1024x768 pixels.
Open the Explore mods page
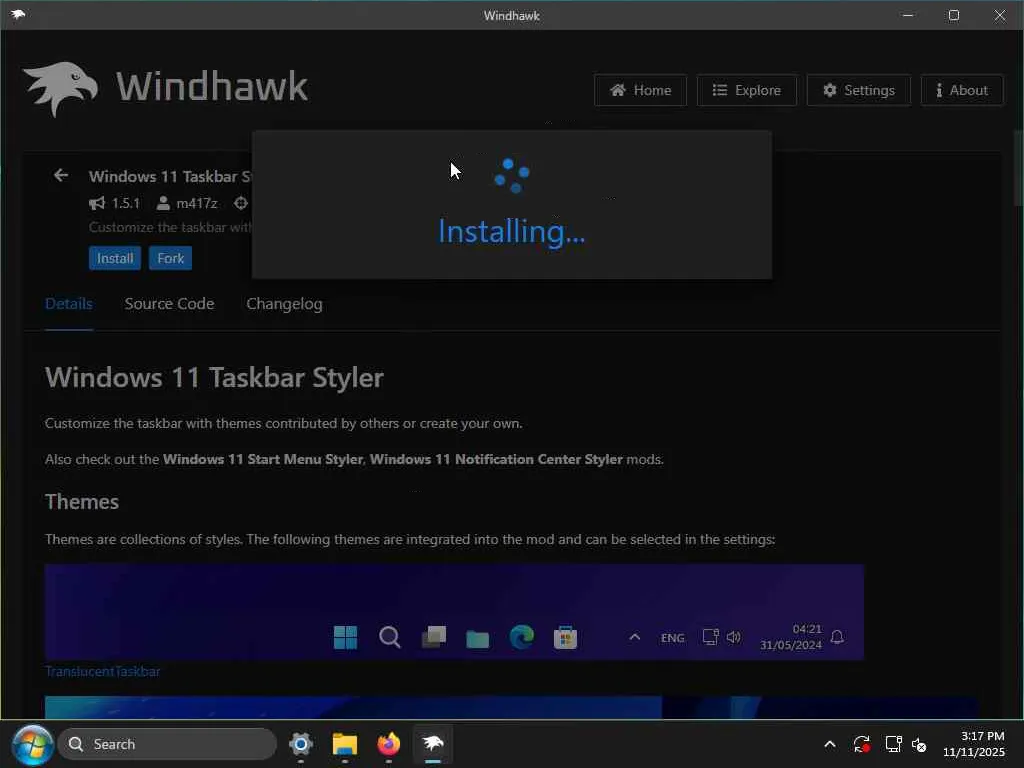[x=746, y=90]
